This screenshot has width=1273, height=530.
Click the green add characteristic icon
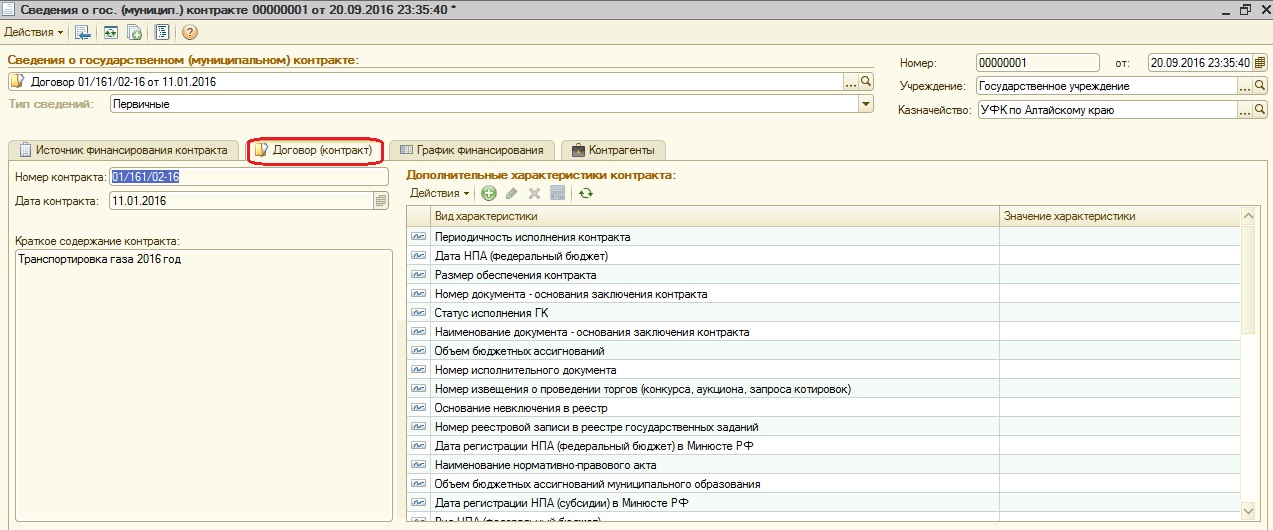[489, 193]
